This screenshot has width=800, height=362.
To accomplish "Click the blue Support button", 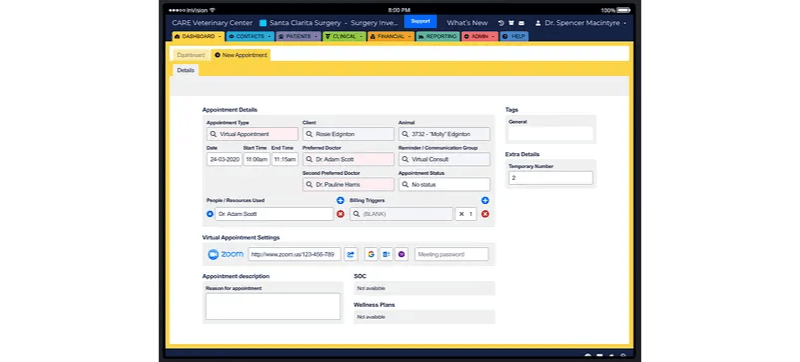I will pyautogui.click(x=420, y=21).
